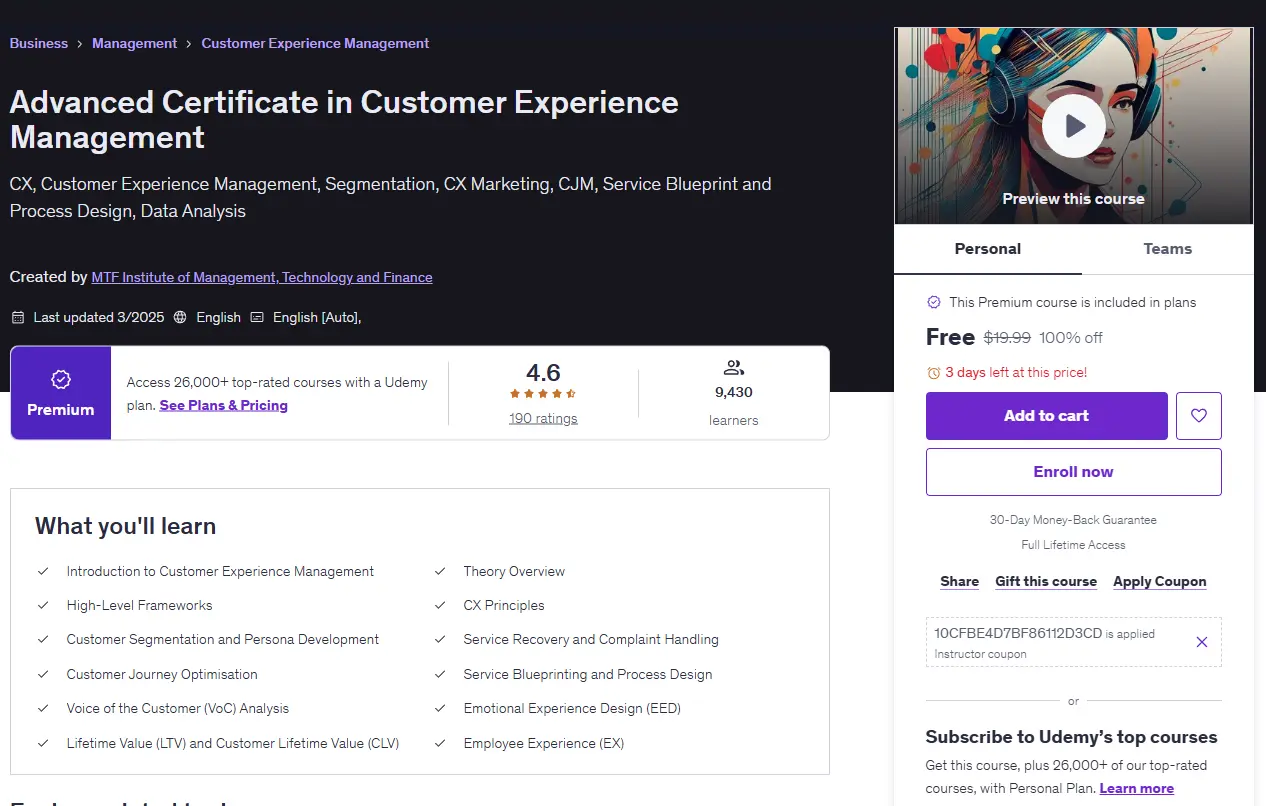Click the 100% off text
Viewport: 1266px width, 806px height.
click(x=1071, y=338)
